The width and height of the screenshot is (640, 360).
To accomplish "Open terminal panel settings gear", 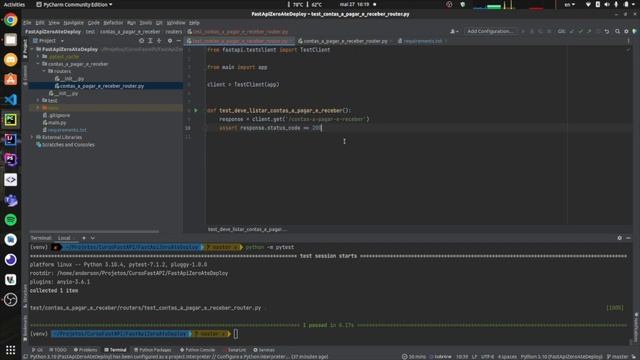I will 620,238.
